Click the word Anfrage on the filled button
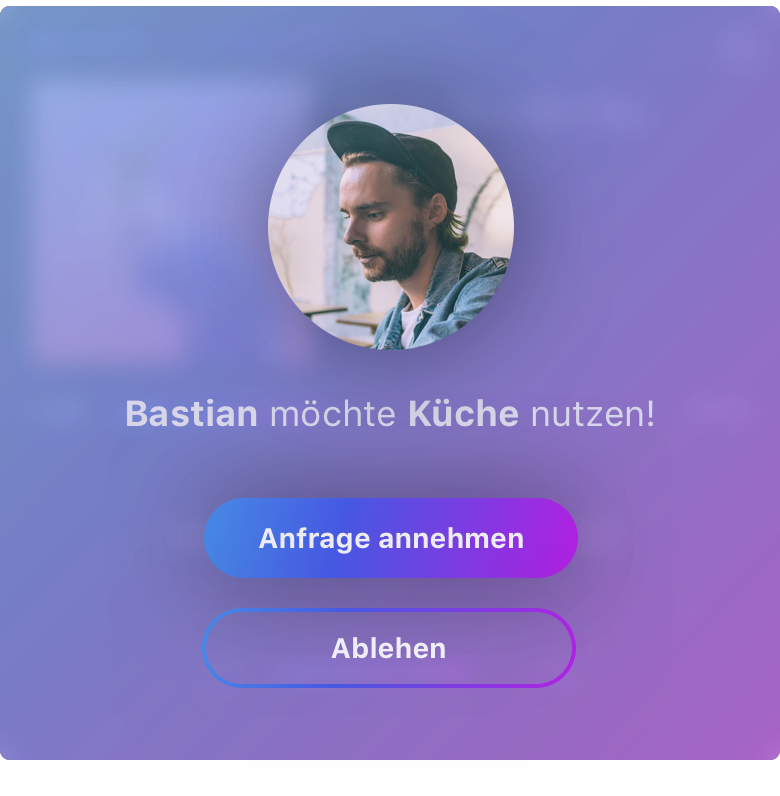The width and height of the screenshot is (780, 796). point(314,540)
